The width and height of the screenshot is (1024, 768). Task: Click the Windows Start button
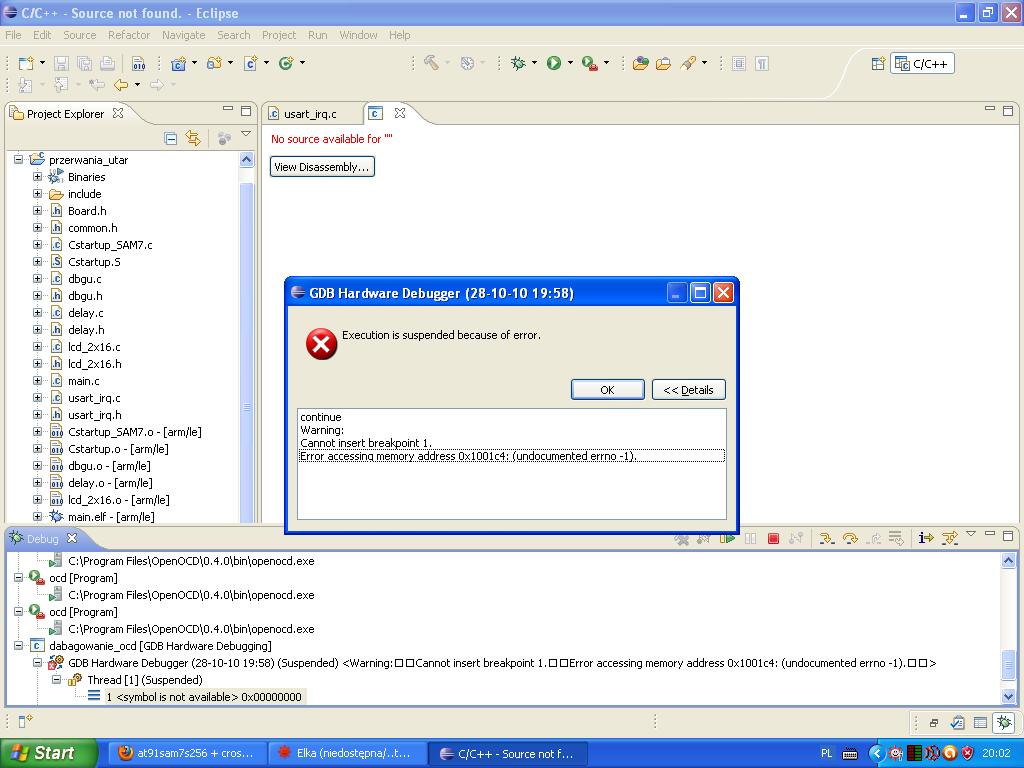(48, 753)
